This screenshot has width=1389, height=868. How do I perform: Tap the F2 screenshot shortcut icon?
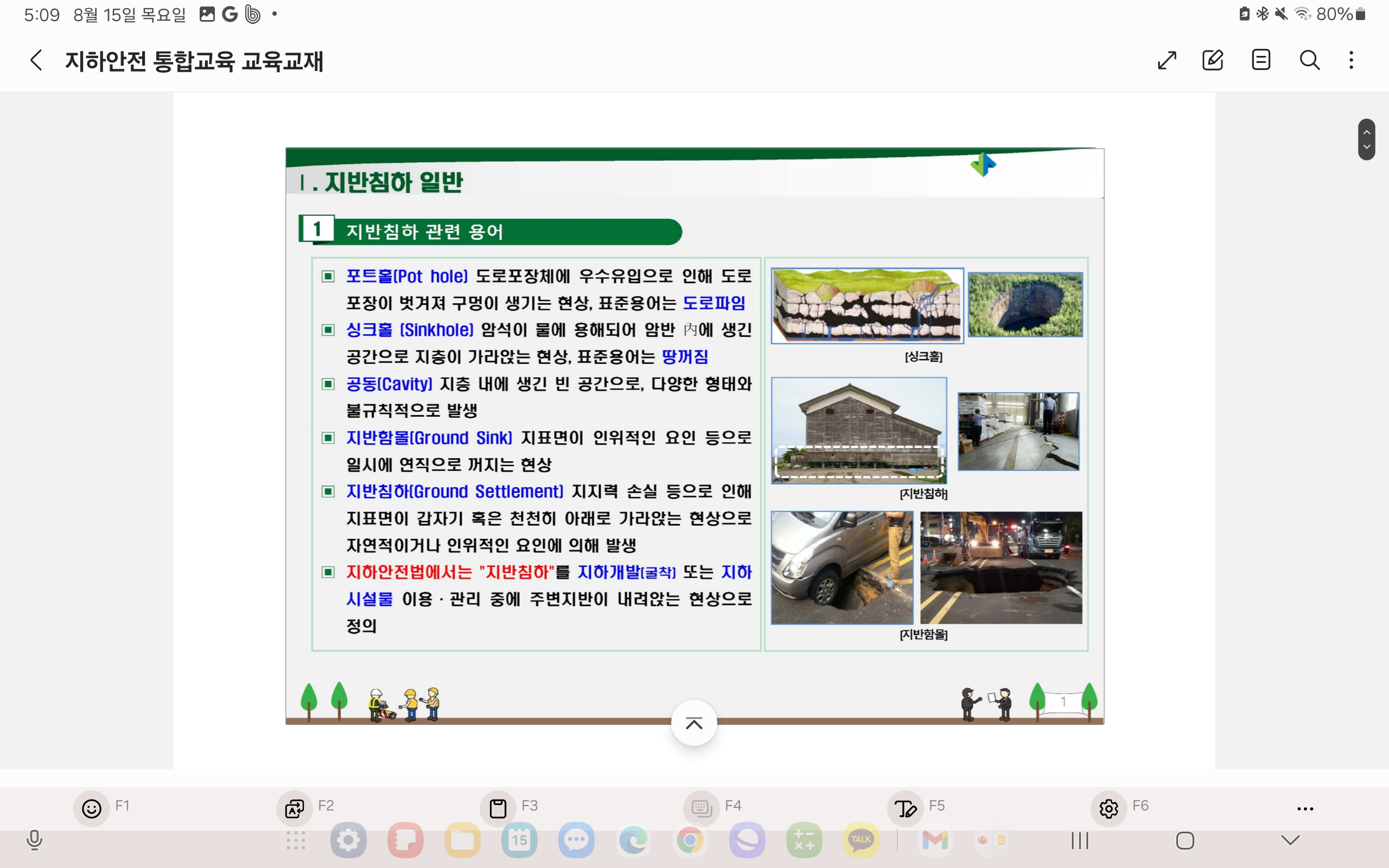(295, 808)
